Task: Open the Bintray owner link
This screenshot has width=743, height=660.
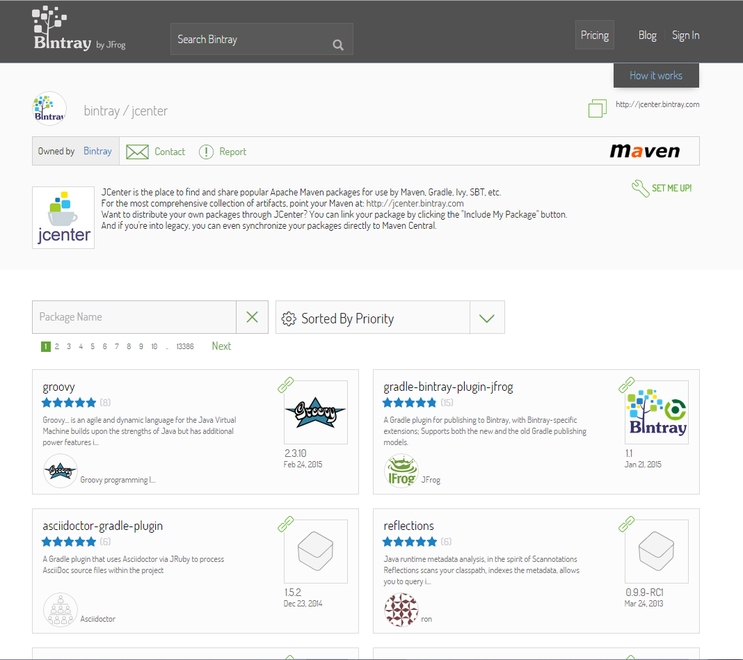Action: [x=97, y=151]
